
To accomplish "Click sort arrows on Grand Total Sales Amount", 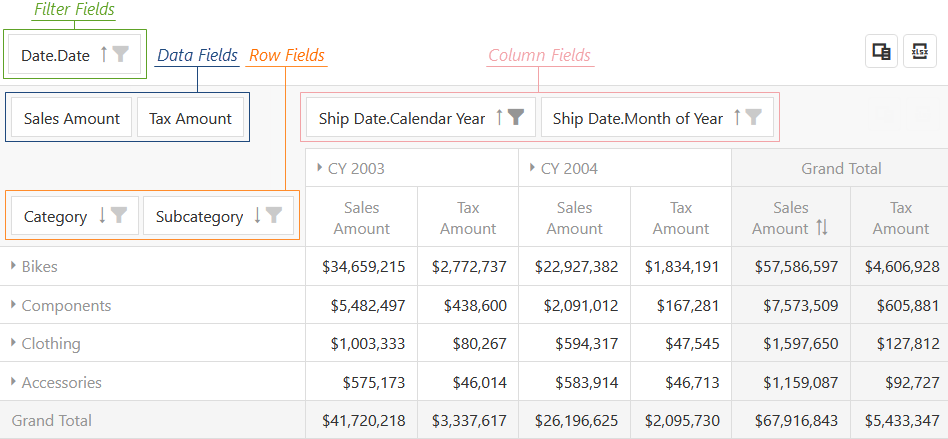I will pos(822,228).
